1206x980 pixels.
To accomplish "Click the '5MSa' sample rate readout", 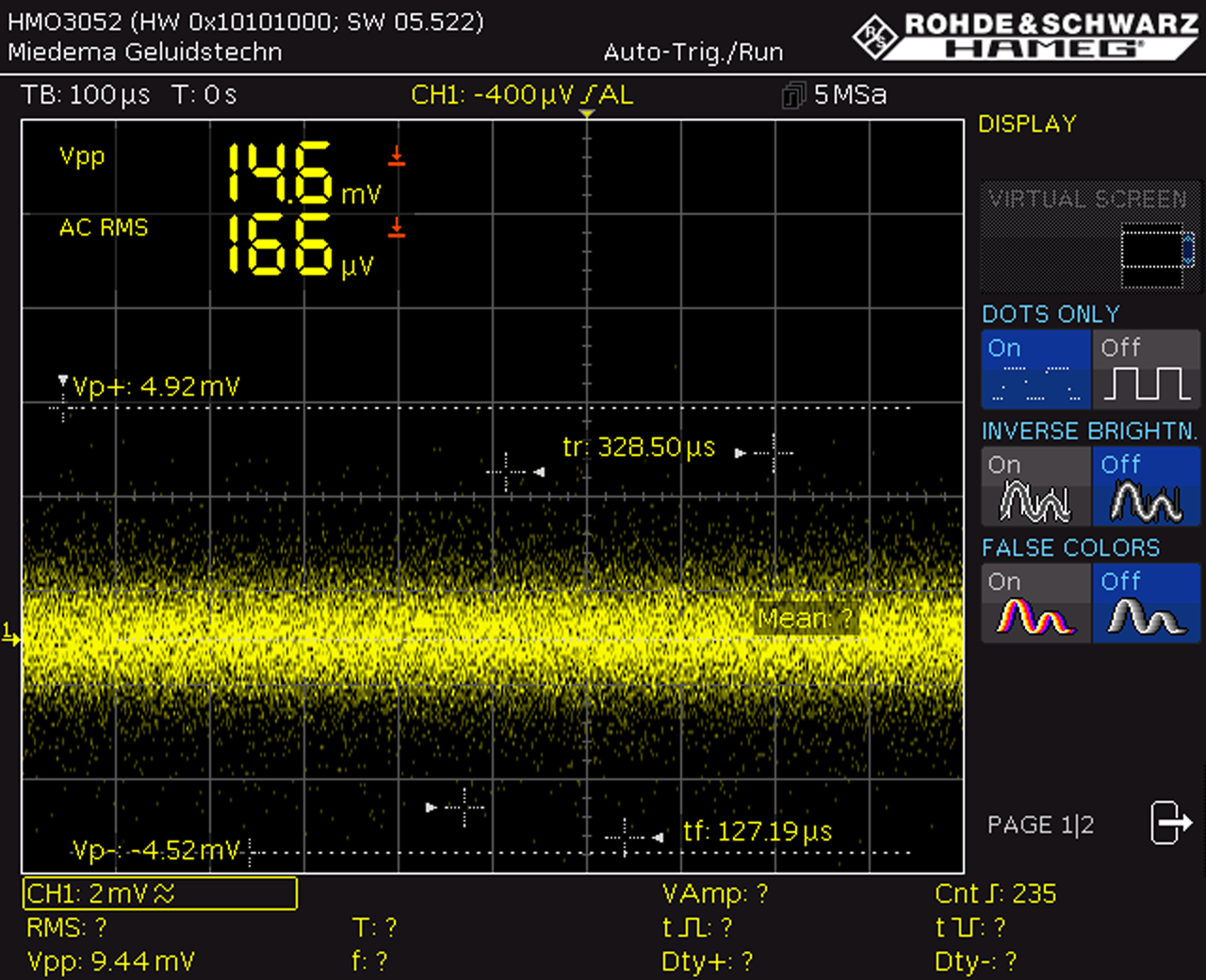I will coord(850,95).
